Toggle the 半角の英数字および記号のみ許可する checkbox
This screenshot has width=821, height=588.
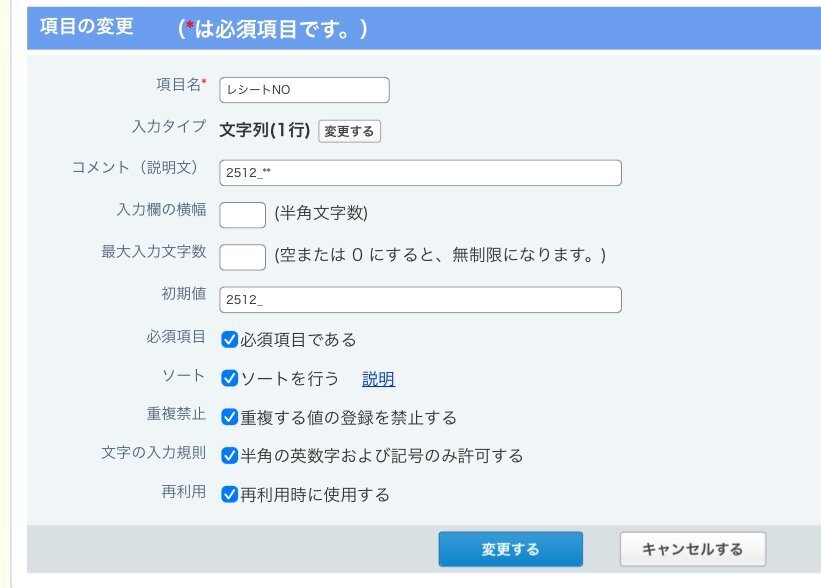(230, 456)
